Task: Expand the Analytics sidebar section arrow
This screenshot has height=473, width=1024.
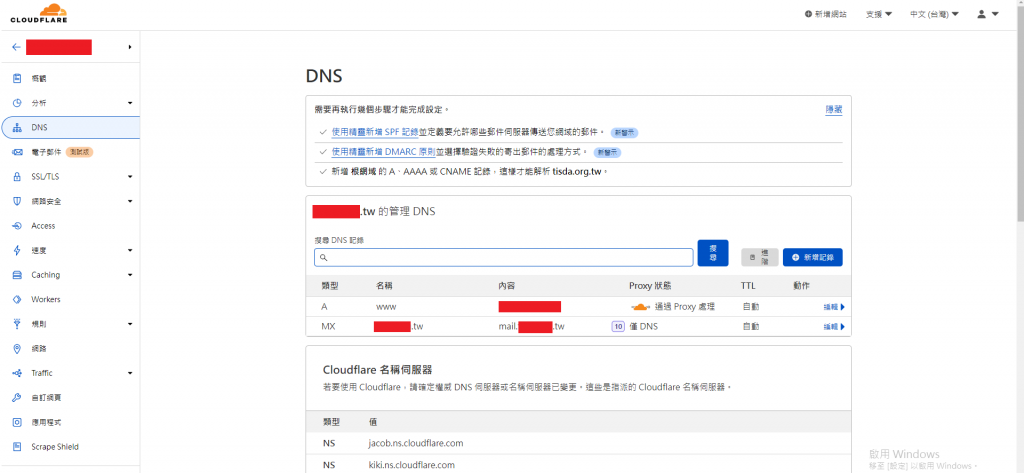Action: pyautogui.click(x=130, y=103)
